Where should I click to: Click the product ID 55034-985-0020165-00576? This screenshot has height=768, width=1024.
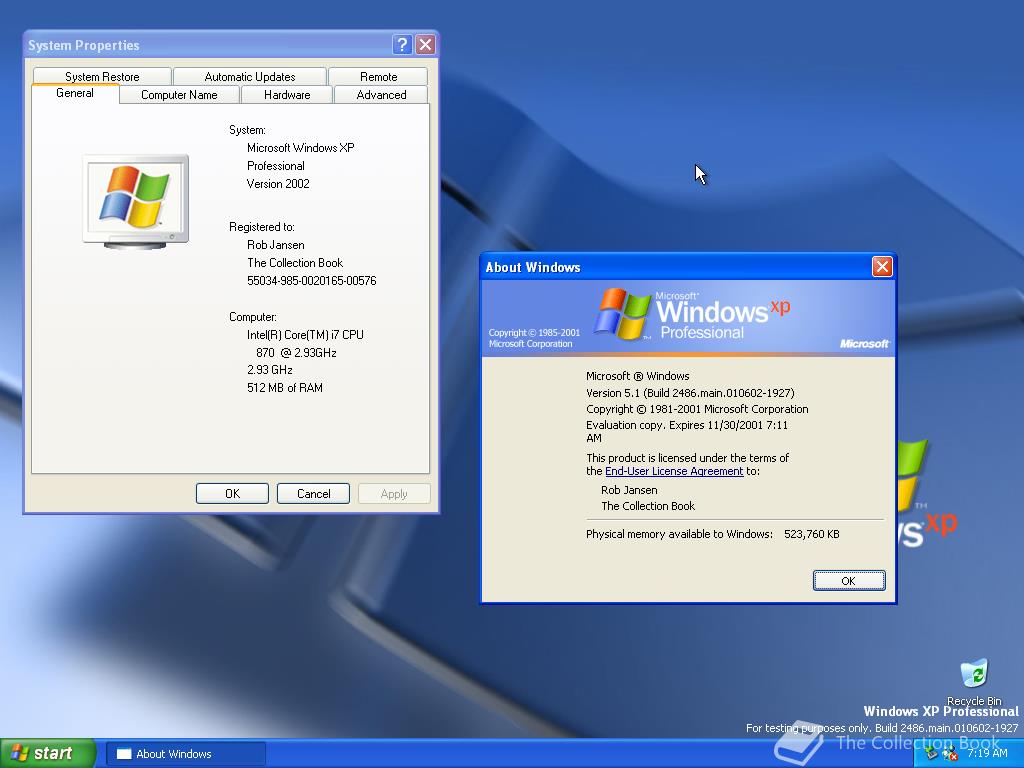[x=312, y=281]
